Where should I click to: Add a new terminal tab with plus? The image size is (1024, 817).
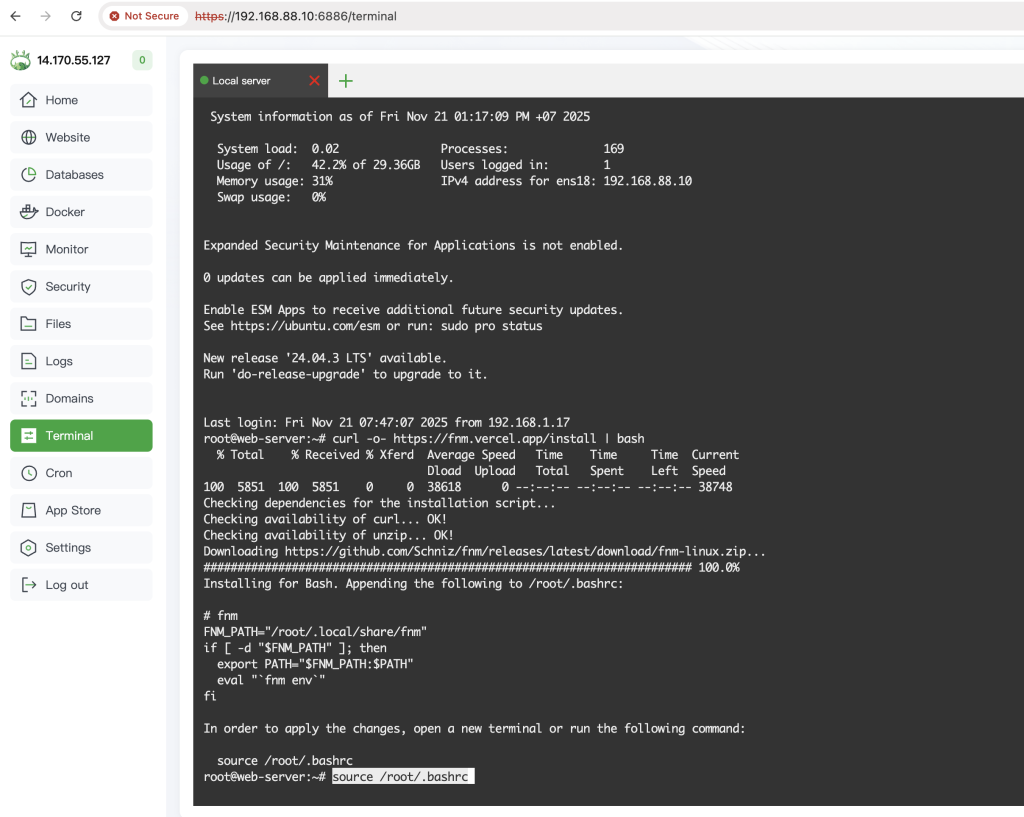[345, 81]
